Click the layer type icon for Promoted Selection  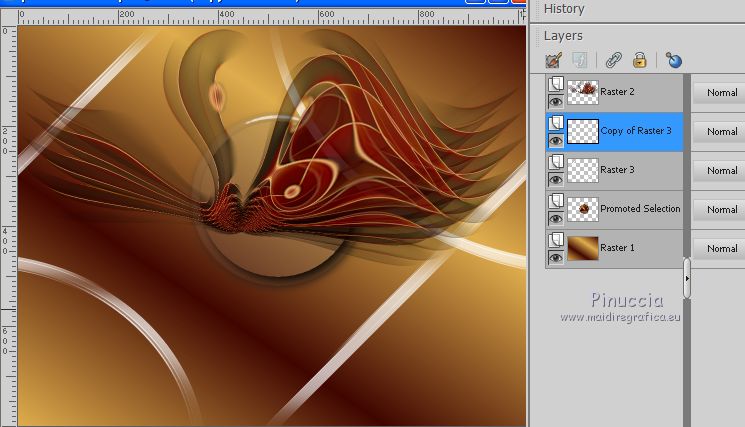point(555,202)
